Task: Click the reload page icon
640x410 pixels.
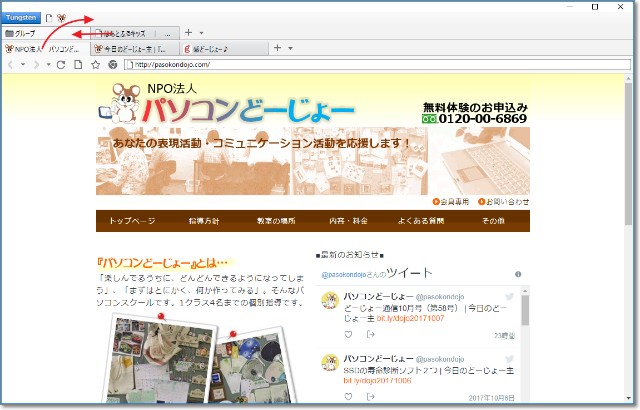Action: pyautogui.click(x=61, y=64)
